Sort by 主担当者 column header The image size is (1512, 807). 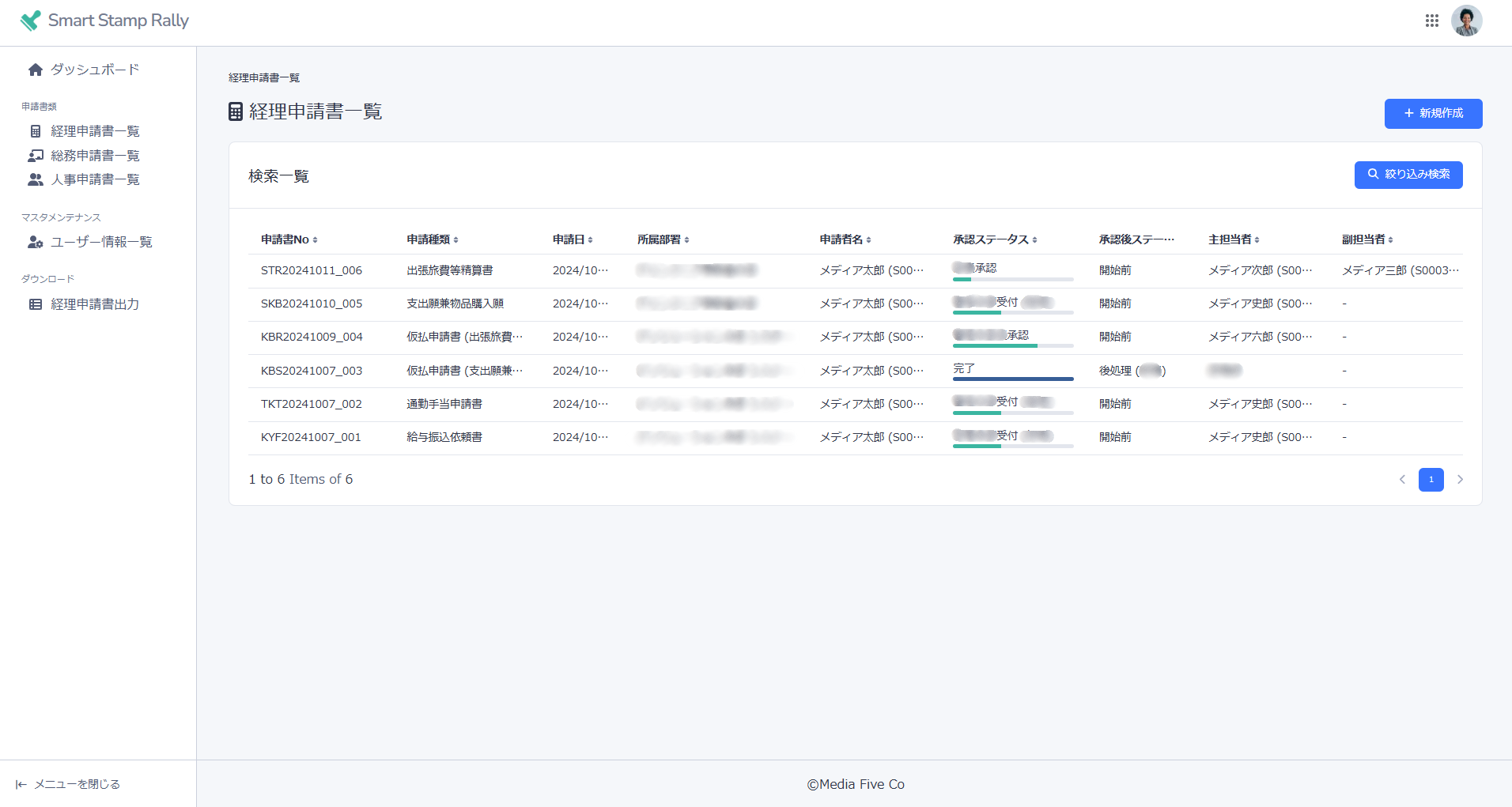click(1234, 239)
